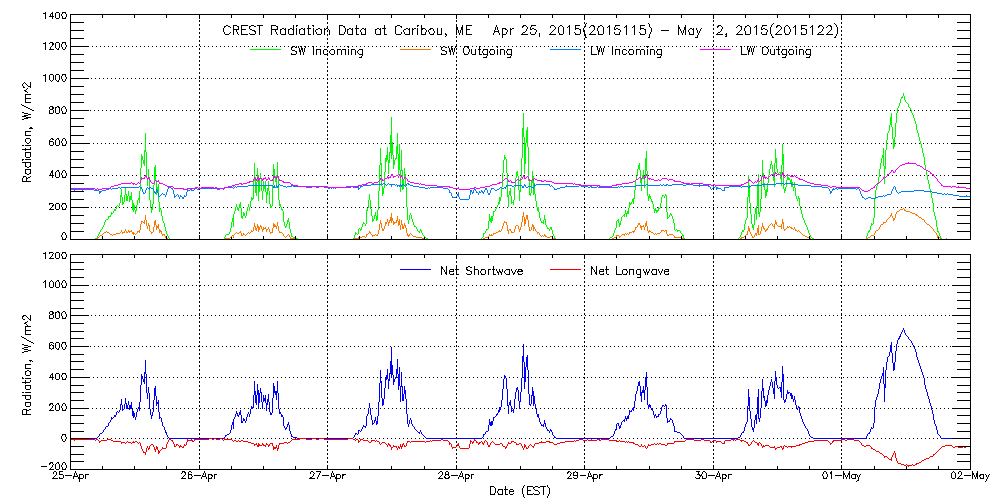
Task: Click the Net Shortwave legend text
Action: coord(484,271)
